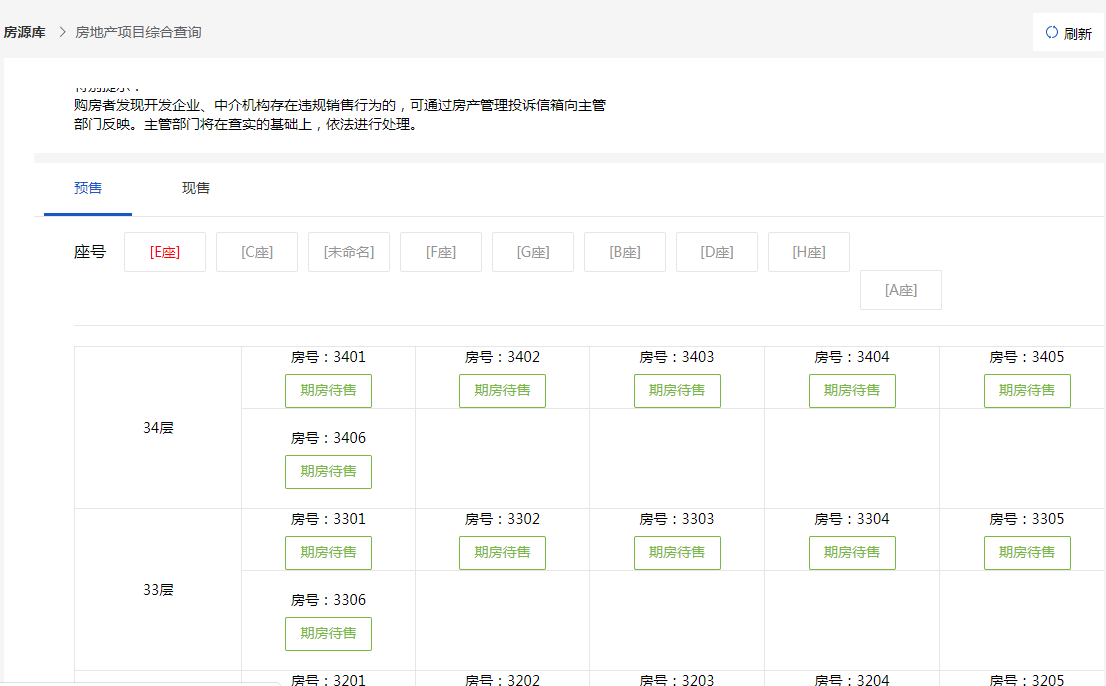Open 期房待售 status for room 3303
Image resolution: width=1106 pixels, height=686 pixels.
tap(677, 552)
